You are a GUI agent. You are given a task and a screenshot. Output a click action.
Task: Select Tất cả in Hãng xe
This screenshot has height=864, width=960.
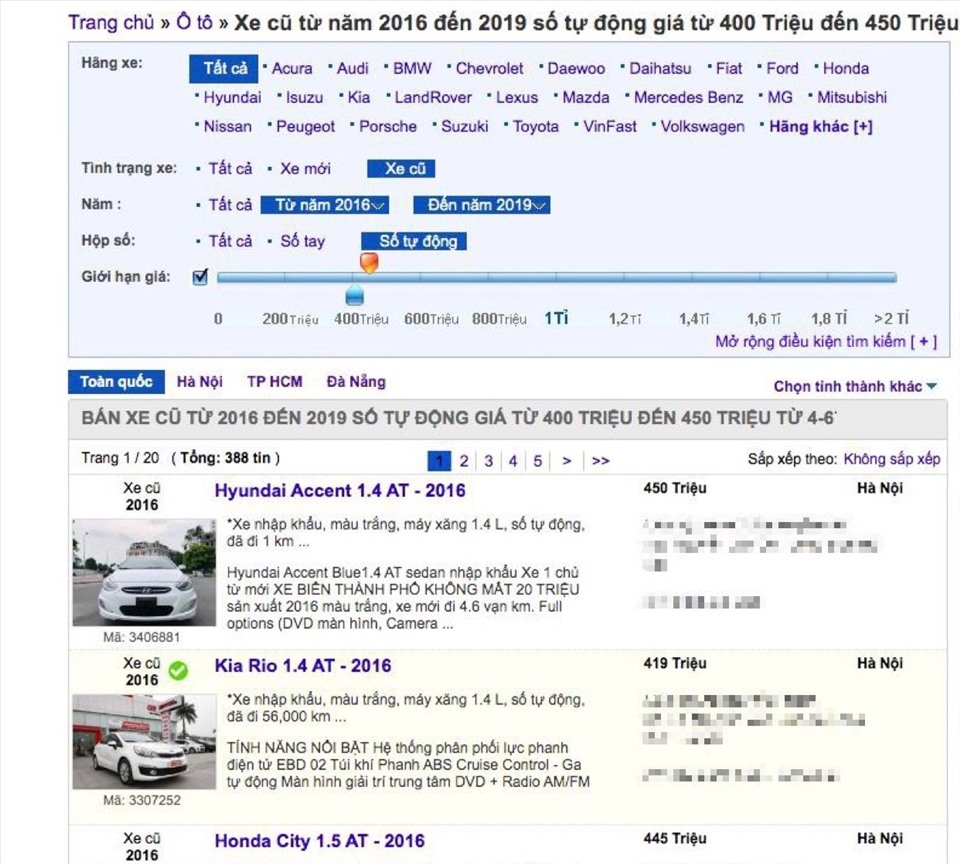pyautogui.click(x=223, y=69)
